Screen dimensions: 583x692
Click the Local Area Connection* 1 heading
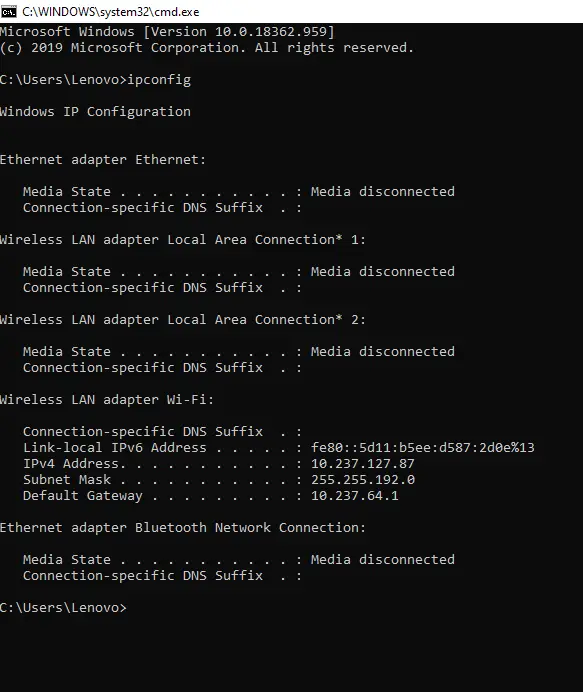183,240
